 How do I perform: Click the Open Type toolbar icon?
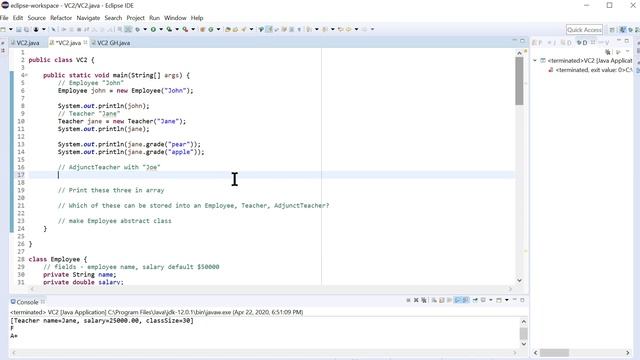[x=228, y=29]
